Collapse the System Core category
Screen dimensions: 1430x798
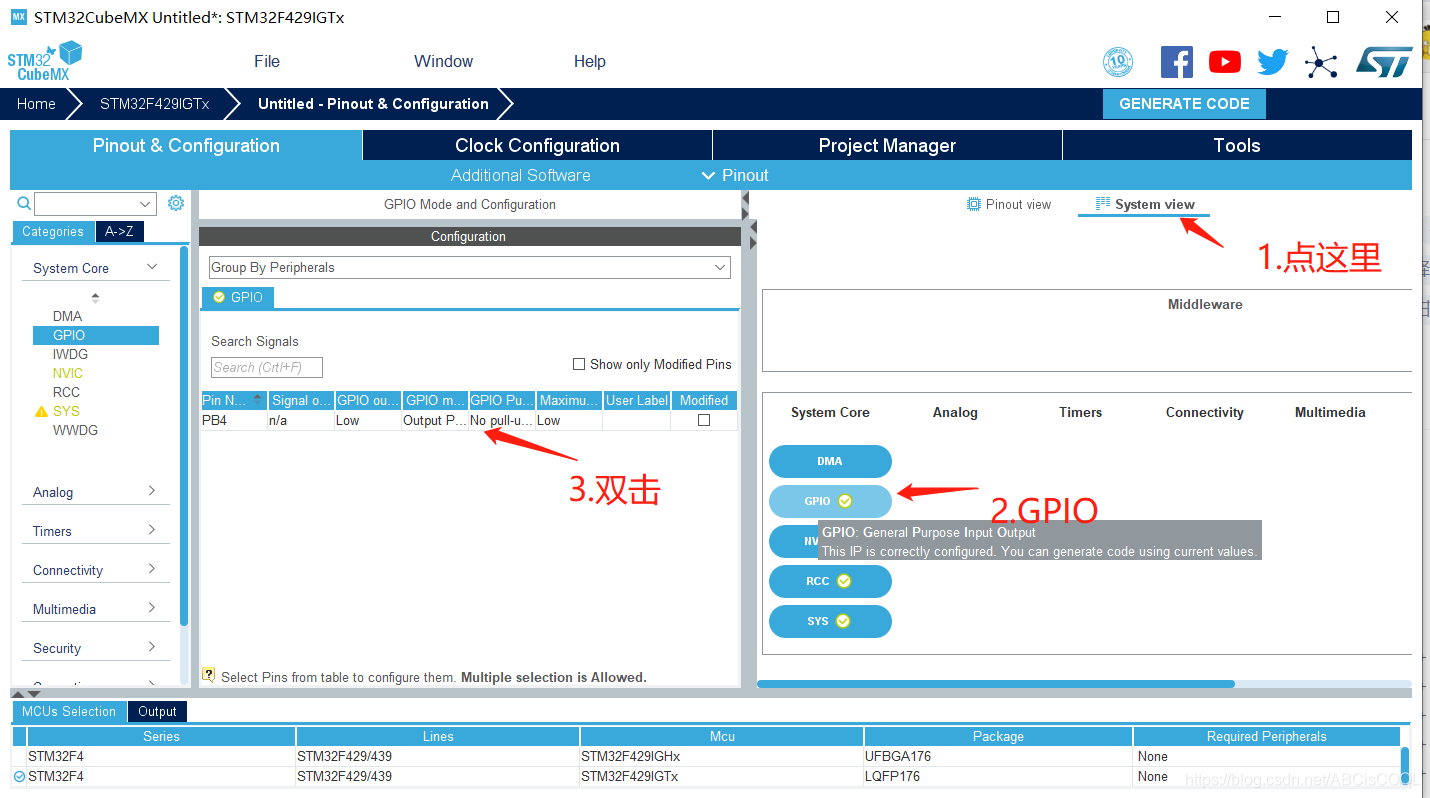click(x=96, y=268)
